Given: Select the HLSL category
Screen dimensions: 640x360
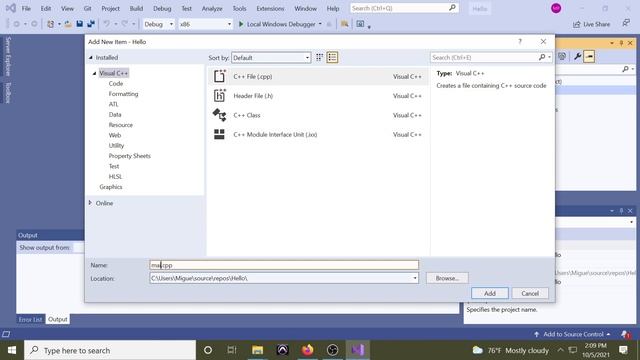Looking at the screenshot, I should 115,176.
